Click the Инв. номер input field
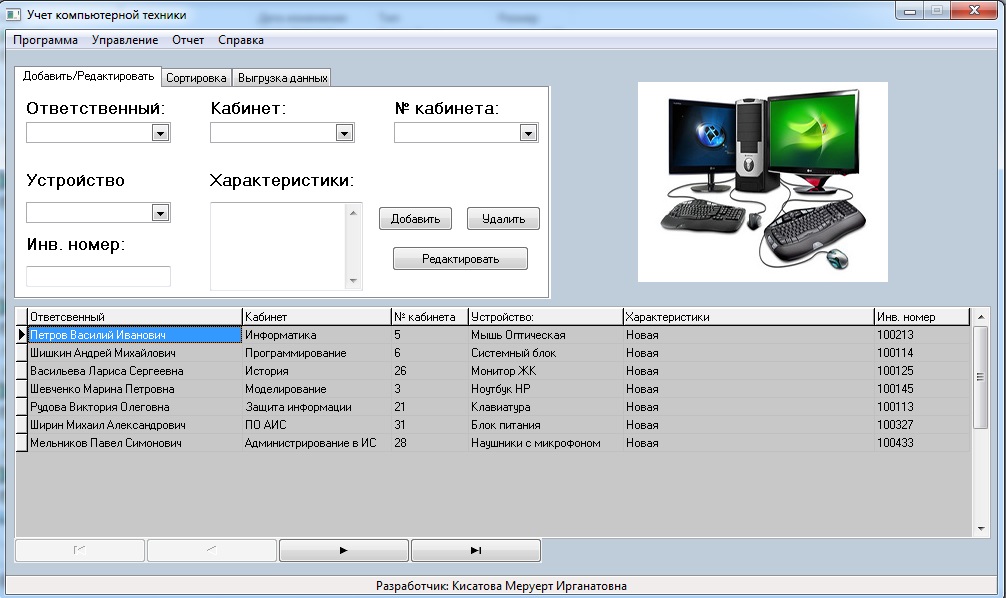1006x598 pixels. pyautogui.click(x=98, y=277)
